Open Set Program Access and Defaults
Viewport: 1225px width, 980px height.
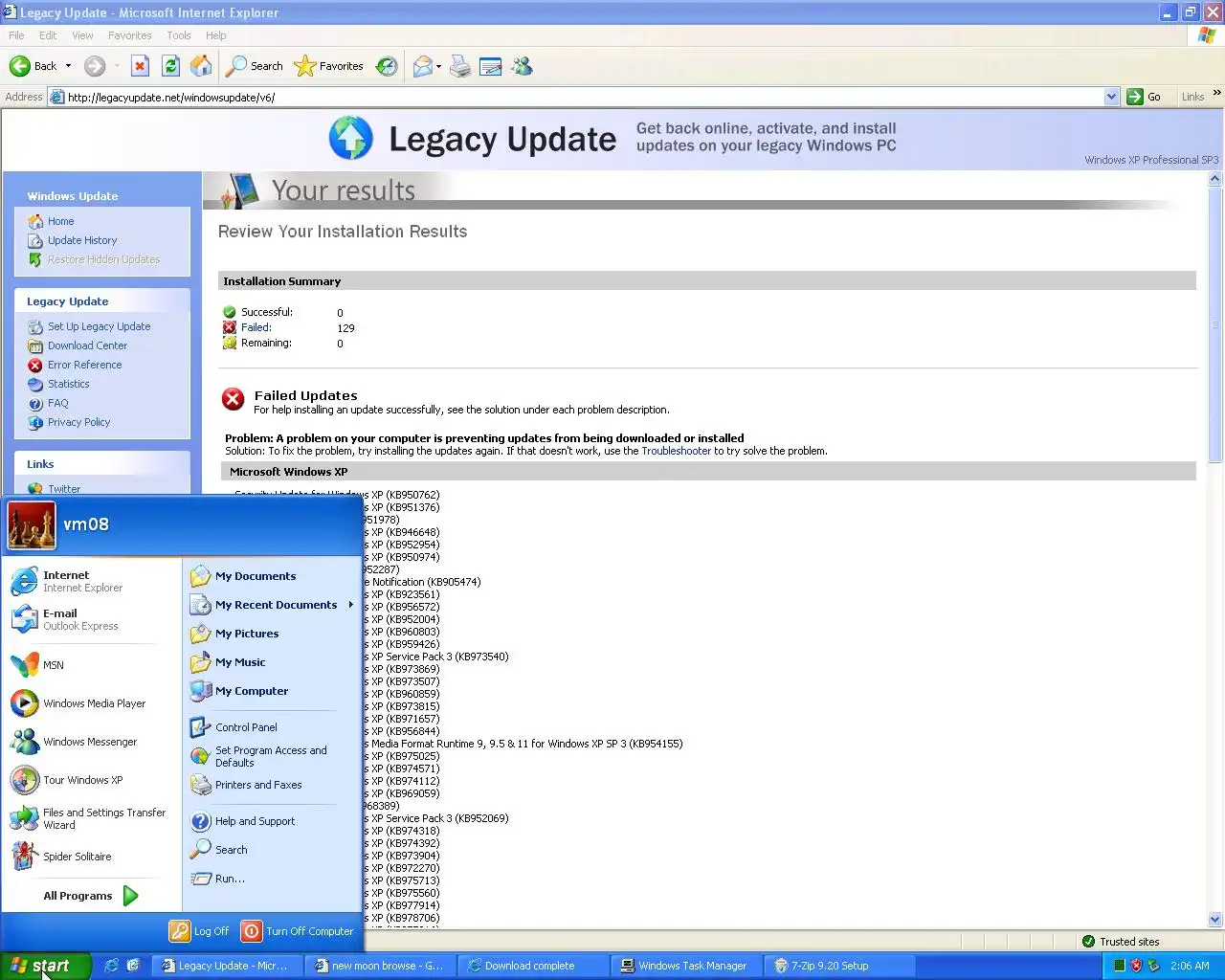pos(272,756)
